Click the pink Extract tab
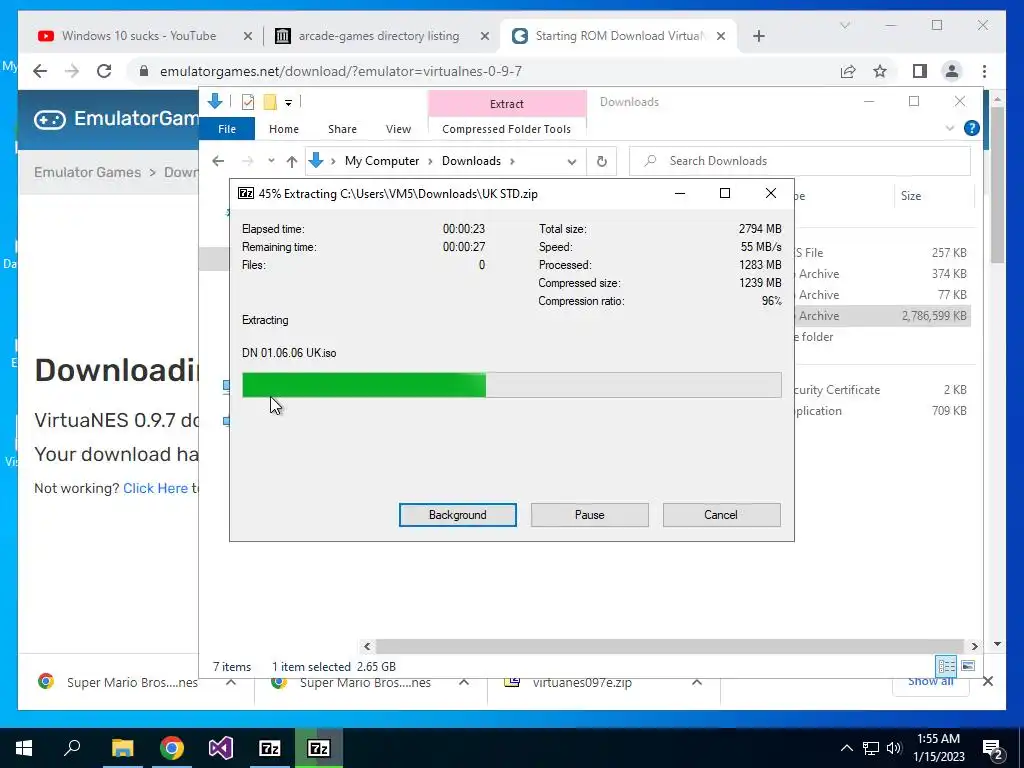 click(507, 103)
